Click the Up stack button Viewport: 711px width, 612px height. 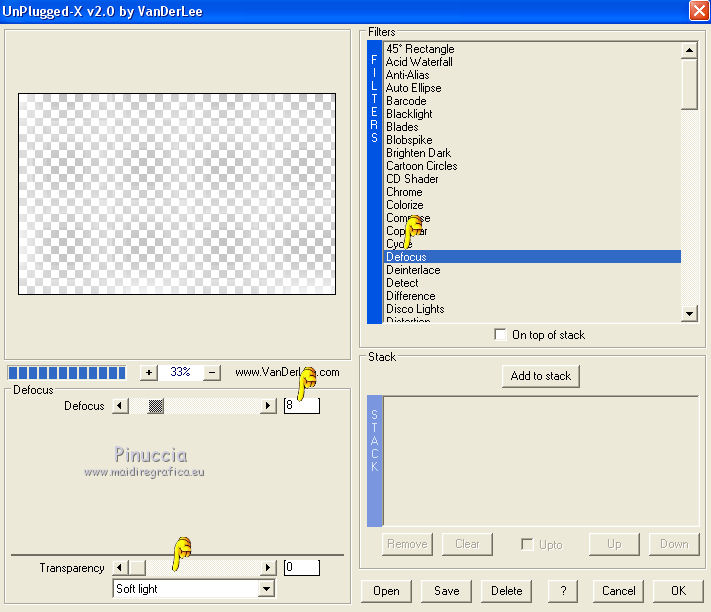614,544
